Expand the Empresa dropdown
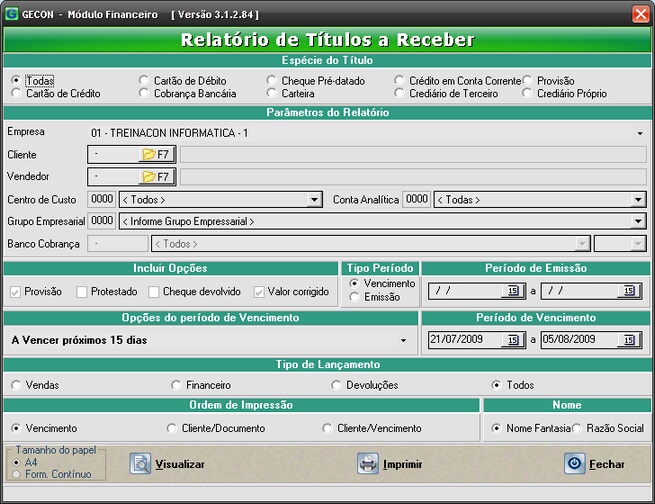655x504 pixels. pyautogui.click(x=639, y=132)
